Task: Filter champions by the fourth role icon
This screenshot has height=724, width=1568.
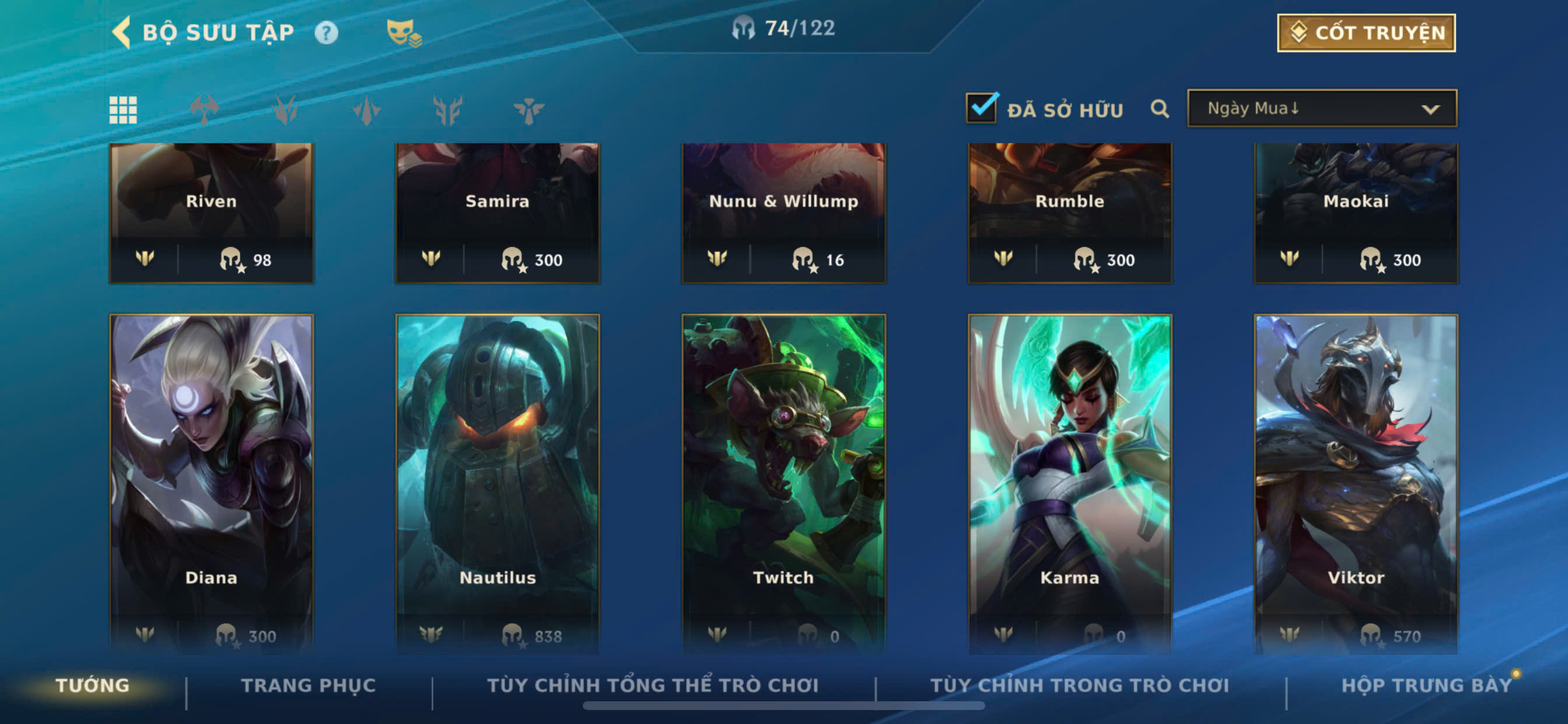Action: (x=447, y=110)
